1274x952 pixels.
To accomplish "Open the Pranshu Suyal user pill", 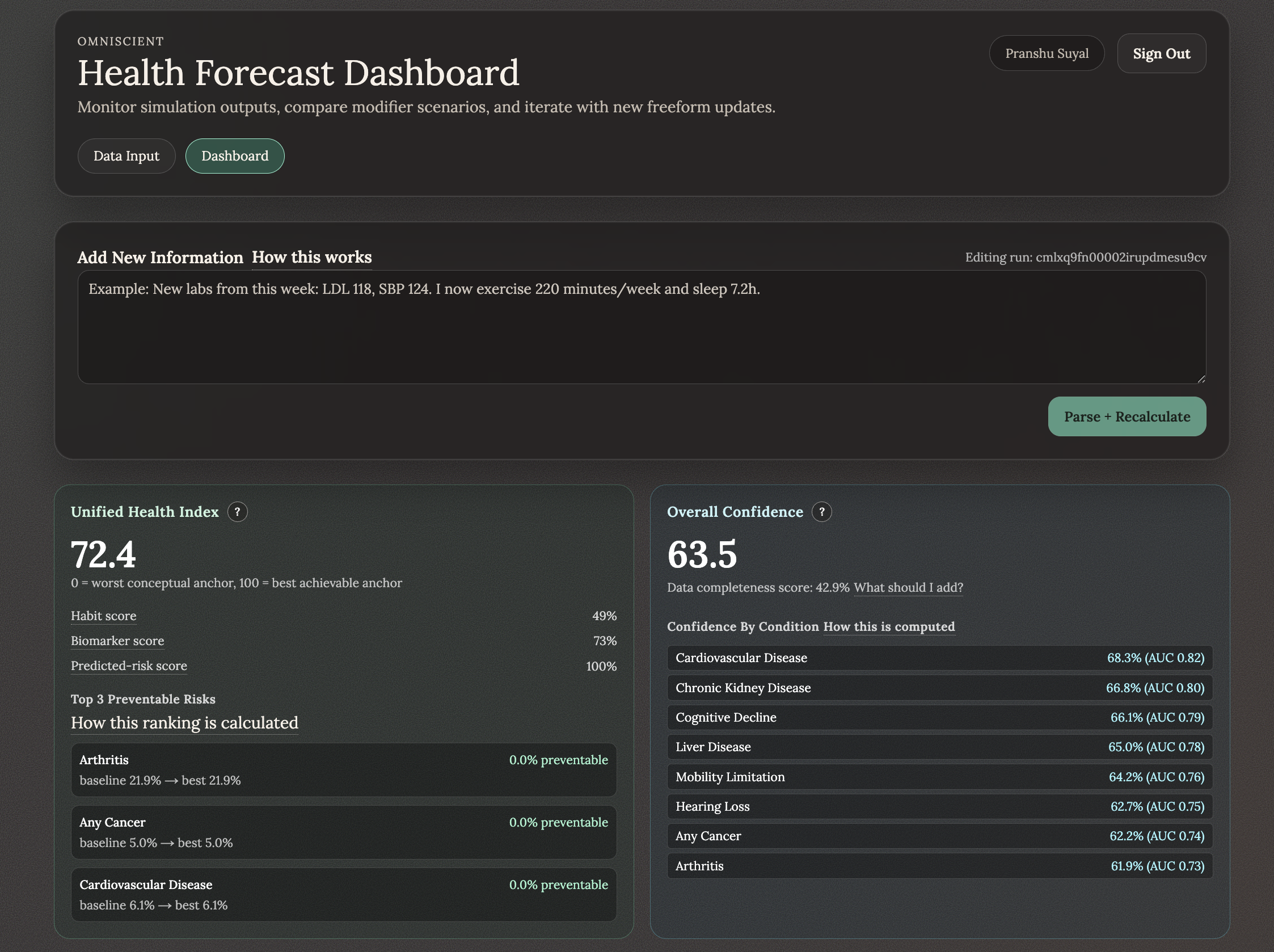I will click(1046, 53).
